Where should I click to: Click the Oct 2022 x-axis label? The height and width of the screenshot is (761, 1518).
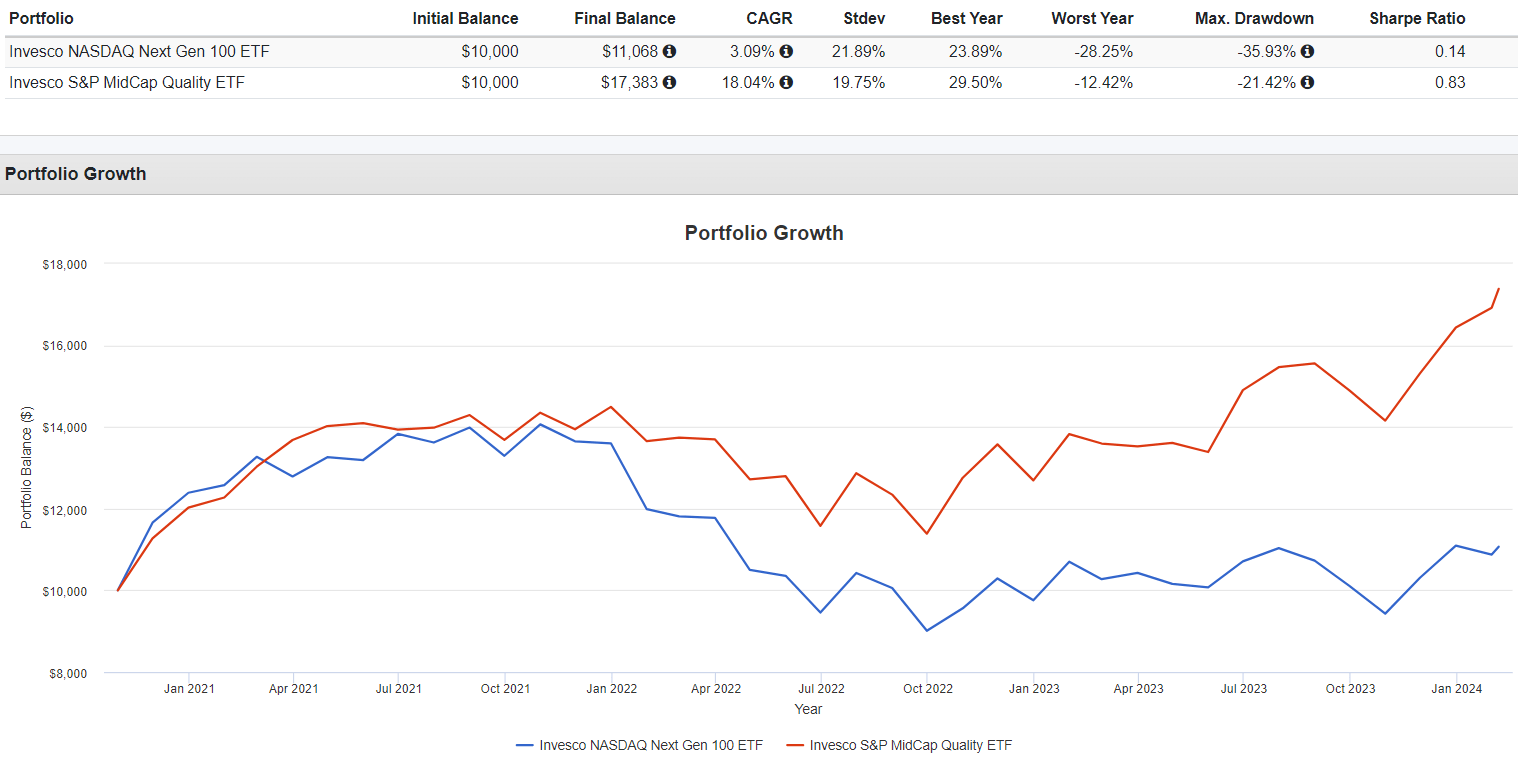[928, 689]
